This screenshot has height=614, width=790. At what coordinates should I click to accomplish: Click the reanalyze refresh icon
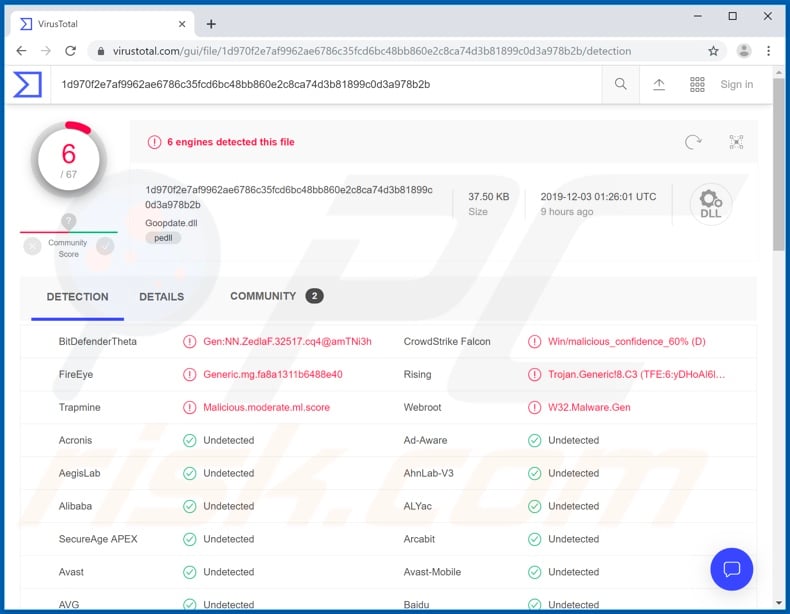(693, 142)
